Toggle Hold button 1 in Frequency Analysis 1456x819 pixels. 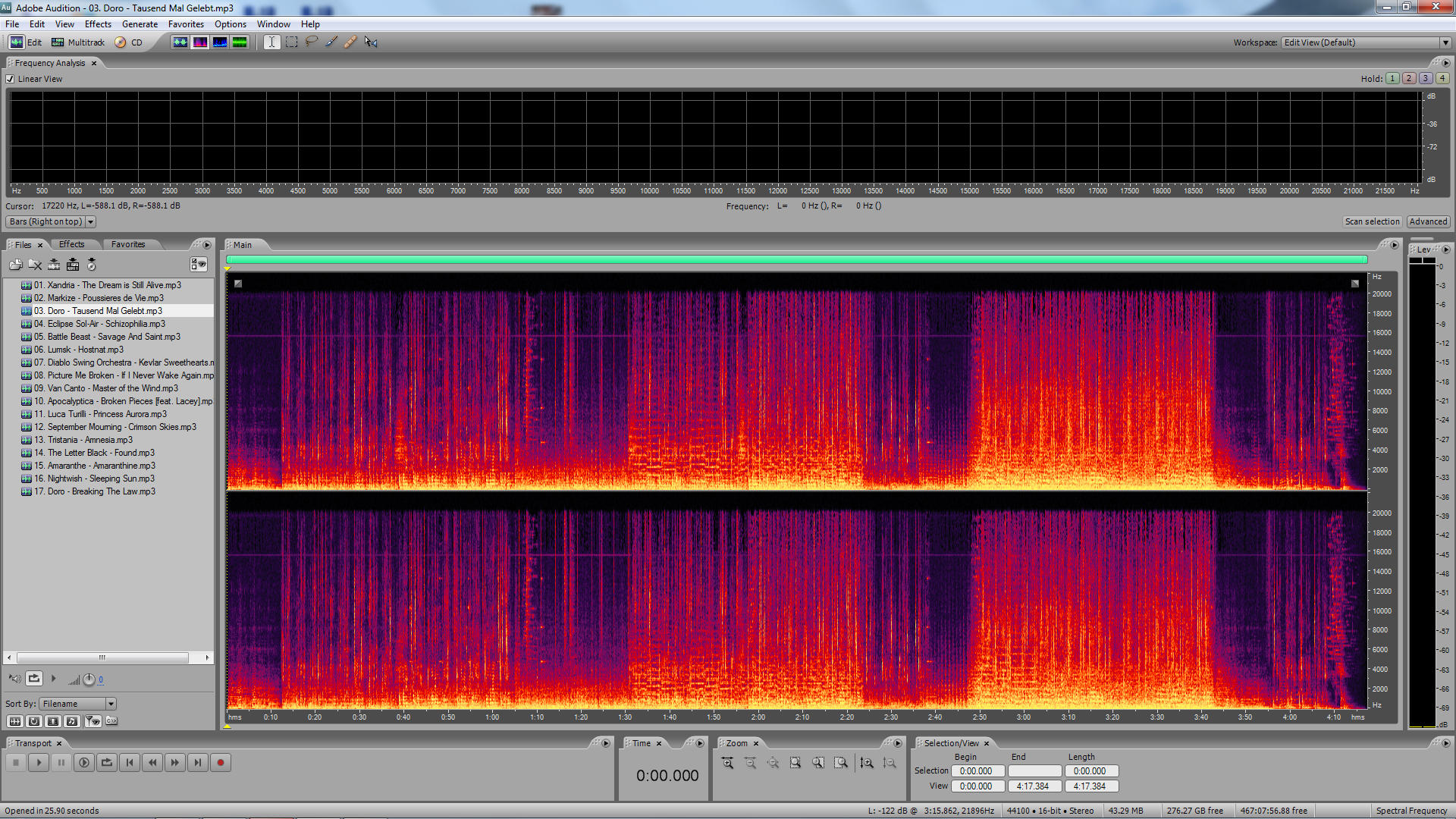(x=1392, y=78)
